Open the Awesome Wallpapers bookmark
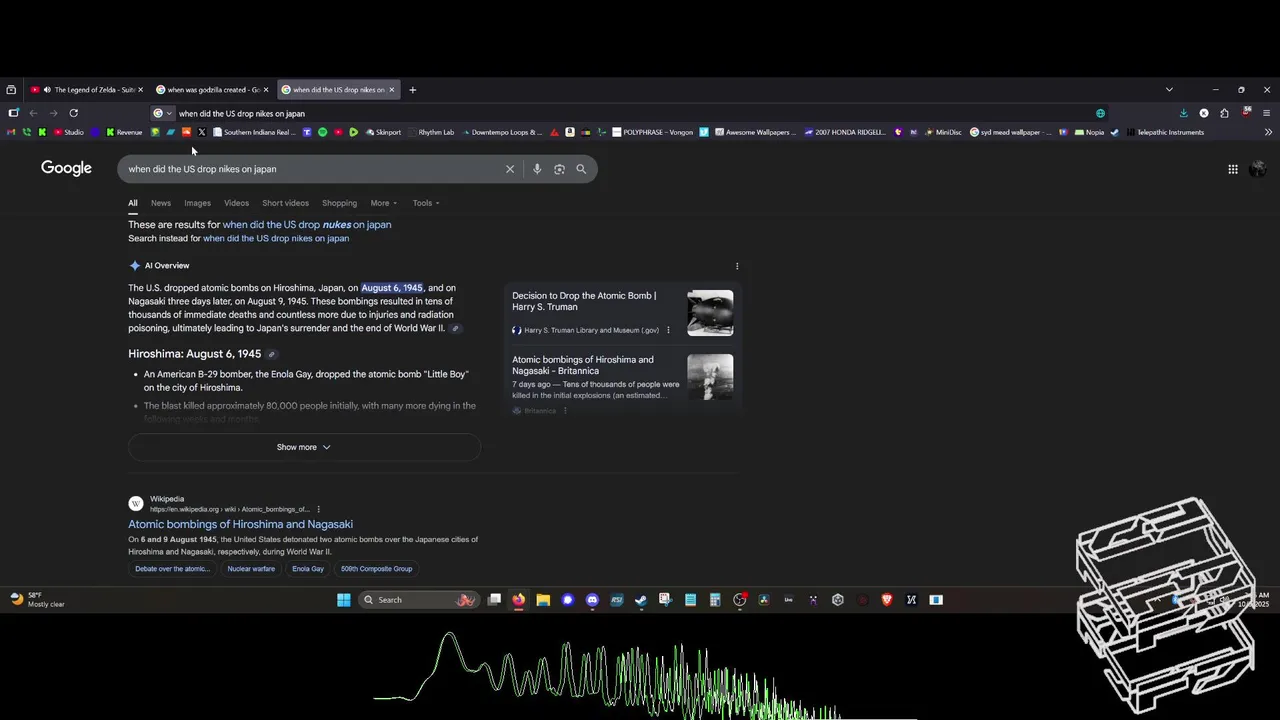 tap(755, 132)
